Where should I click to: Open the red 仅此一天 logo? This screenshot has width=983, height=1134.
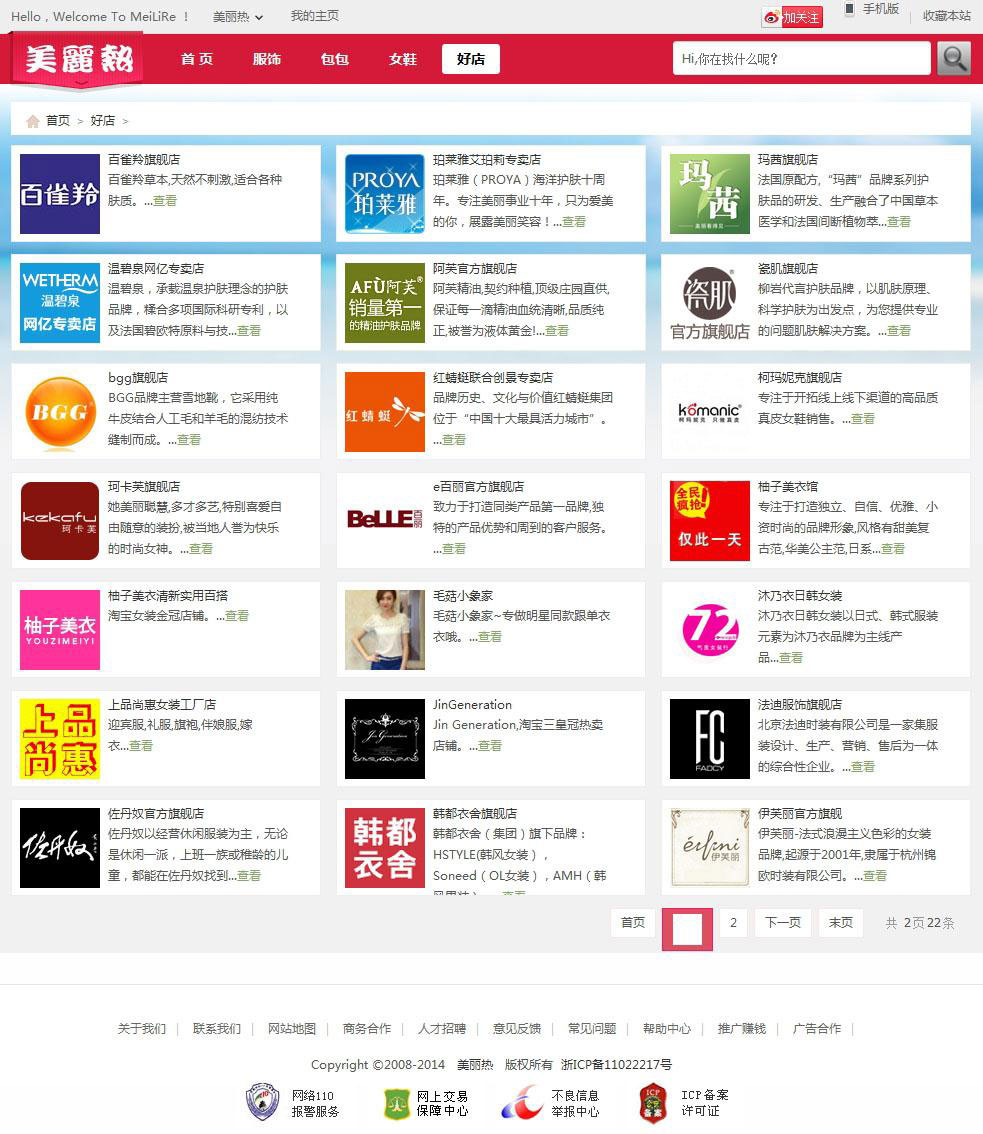coord(710,521)
